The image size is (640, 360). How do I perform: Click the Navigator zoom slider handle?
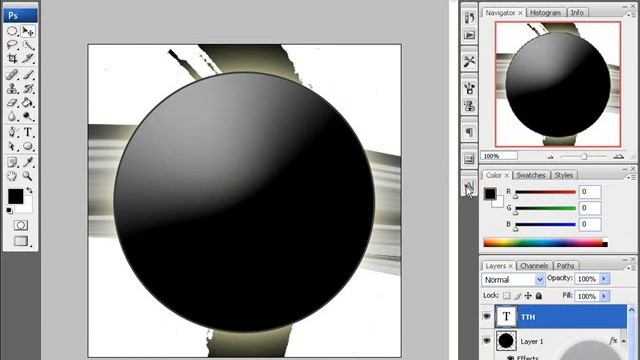(x=584, y=156)
